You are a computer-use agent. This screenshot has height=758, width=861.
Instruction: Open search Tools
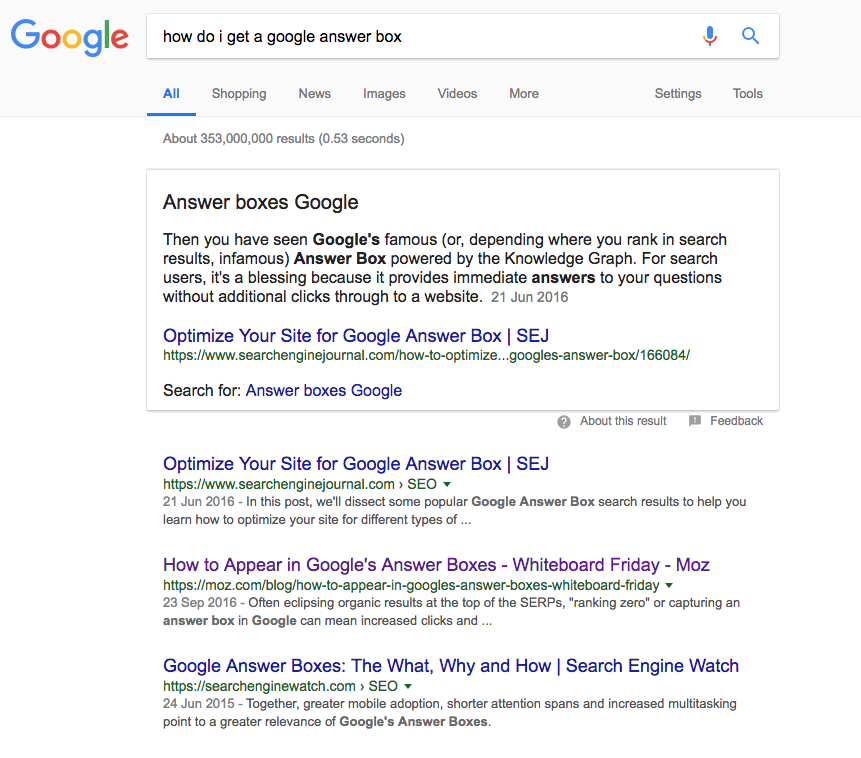(748, 94)
